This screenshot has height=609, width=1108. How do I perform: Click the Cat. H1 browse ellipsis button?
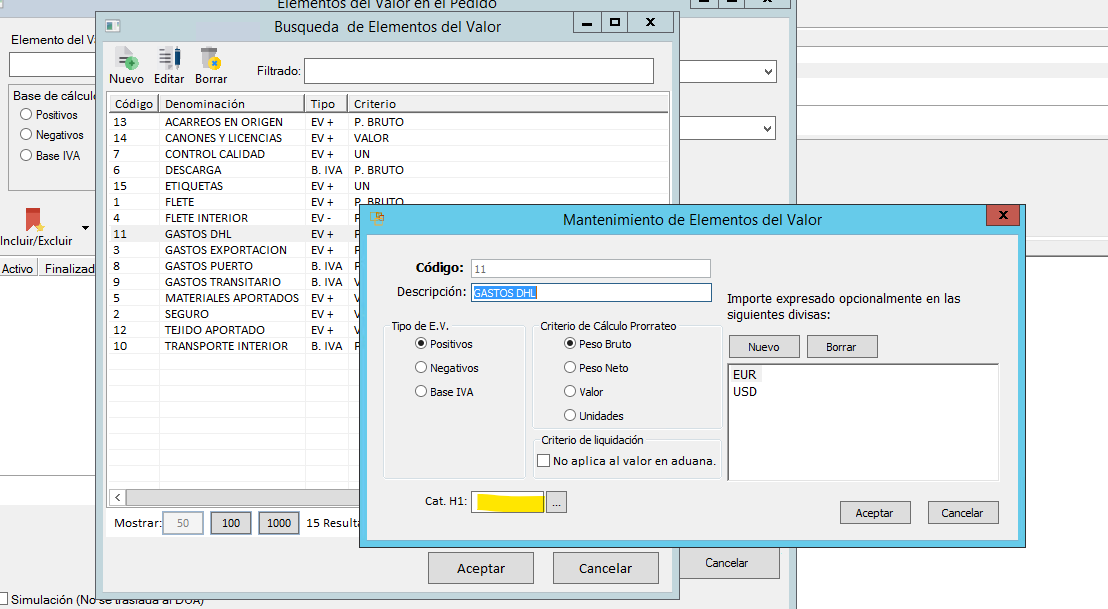[x=557, y=503]
